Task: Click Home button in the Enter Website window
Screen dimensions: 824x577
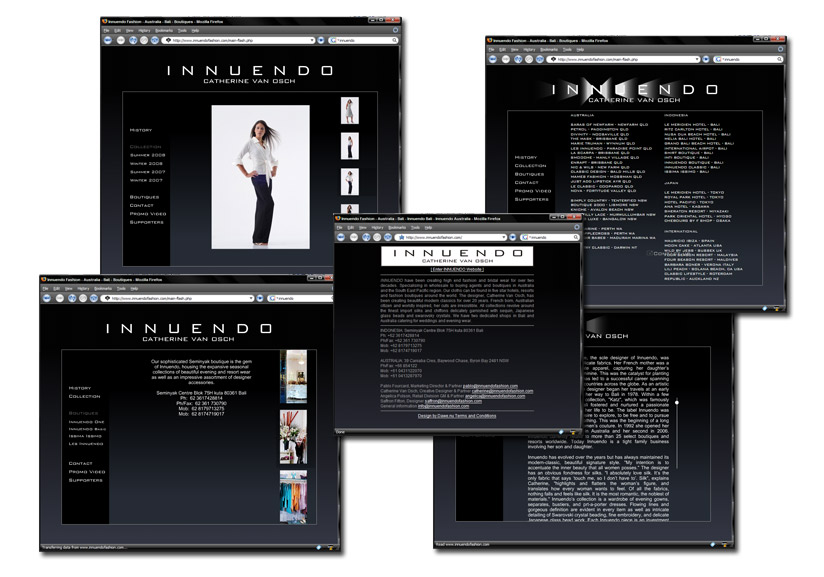Action: 387,238
